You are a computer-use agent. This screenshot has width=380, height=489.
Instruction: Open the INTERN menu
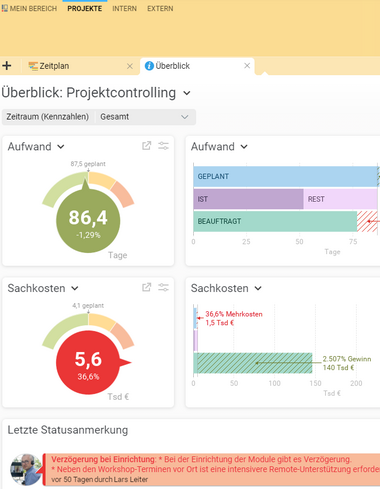pyautogui.click(x=124, y=9)
